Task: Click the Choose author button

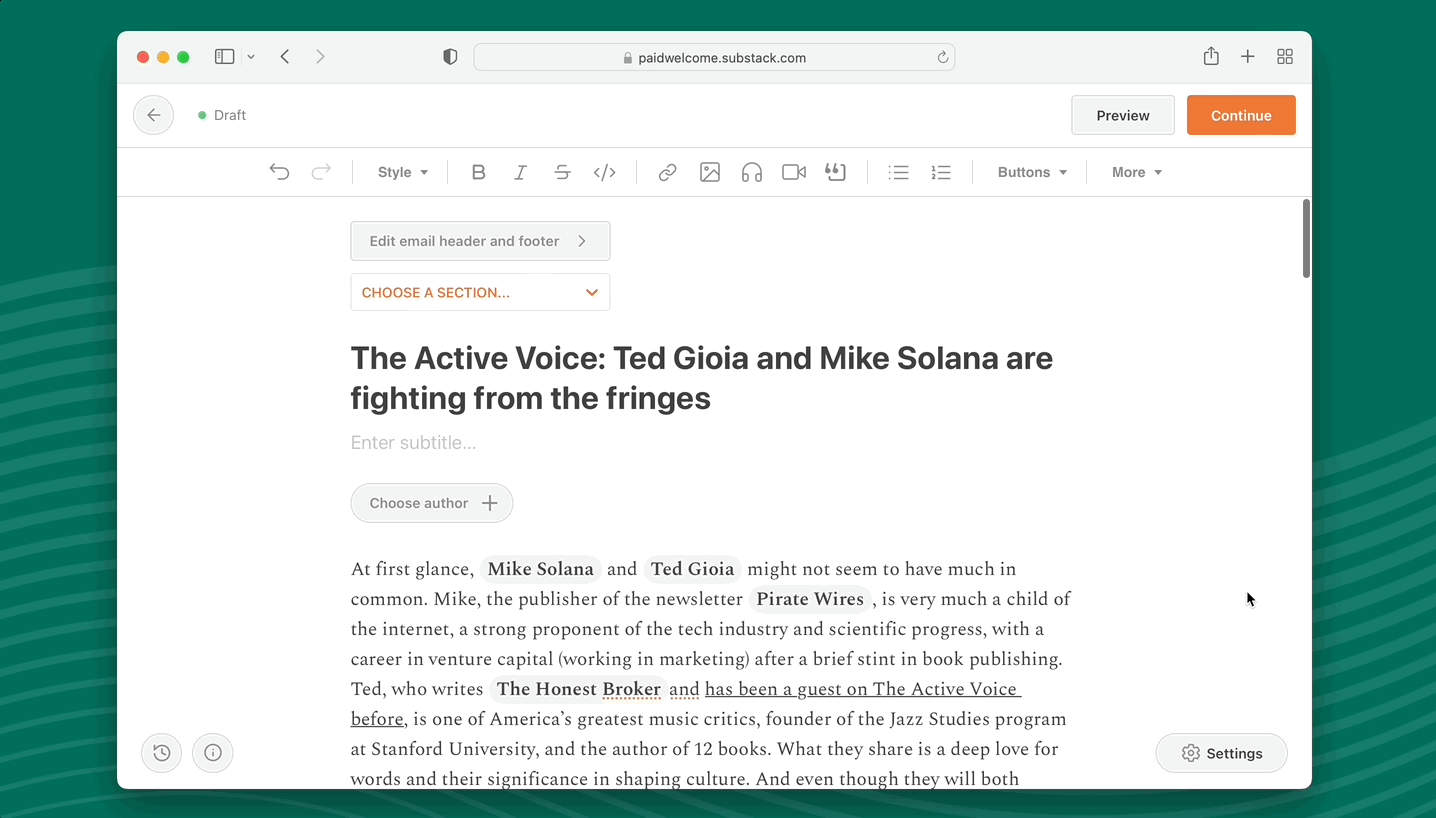Action: tap(432, 503)
